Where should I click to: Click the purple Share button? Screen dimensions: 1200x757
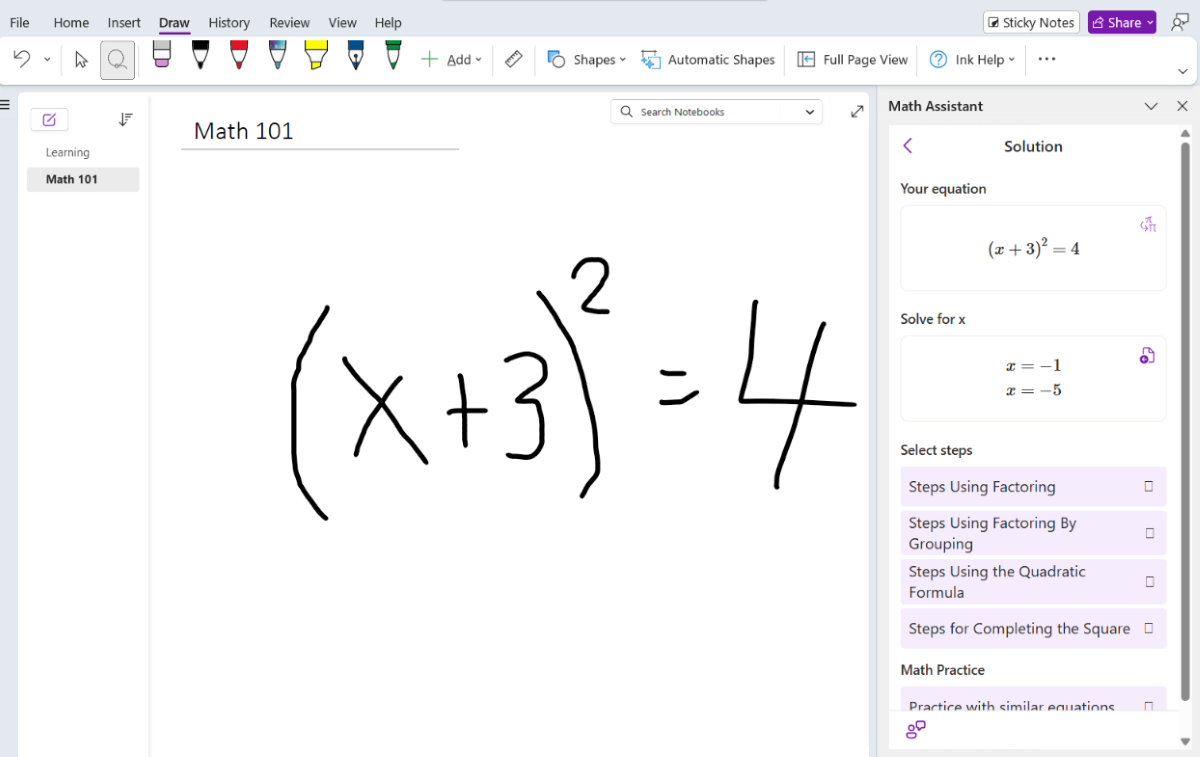click(1122, 22)
